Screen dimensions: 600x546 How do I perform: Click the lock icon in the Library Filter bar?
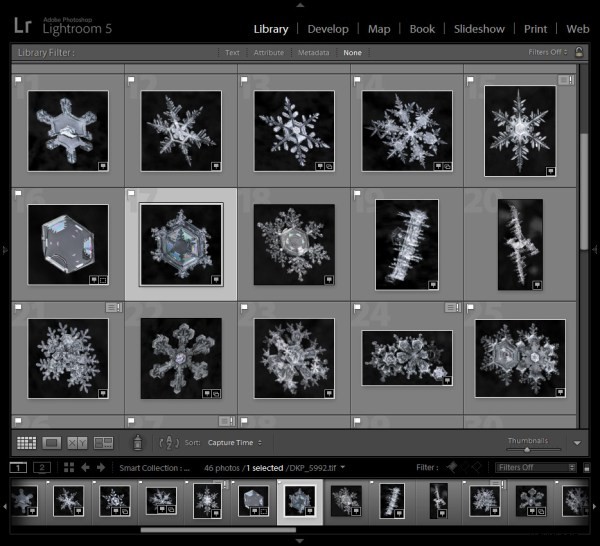coord(579,52)
